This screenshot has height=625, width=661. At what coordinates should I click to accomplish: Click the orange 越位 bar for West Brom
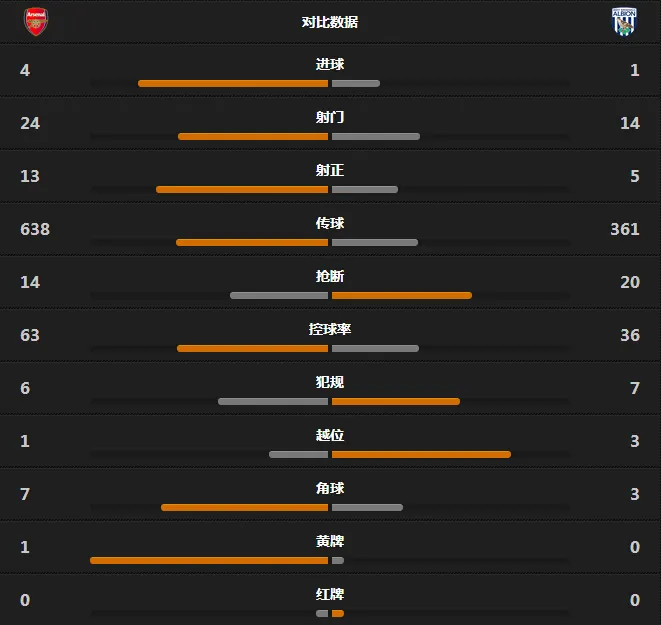(421, 454)
